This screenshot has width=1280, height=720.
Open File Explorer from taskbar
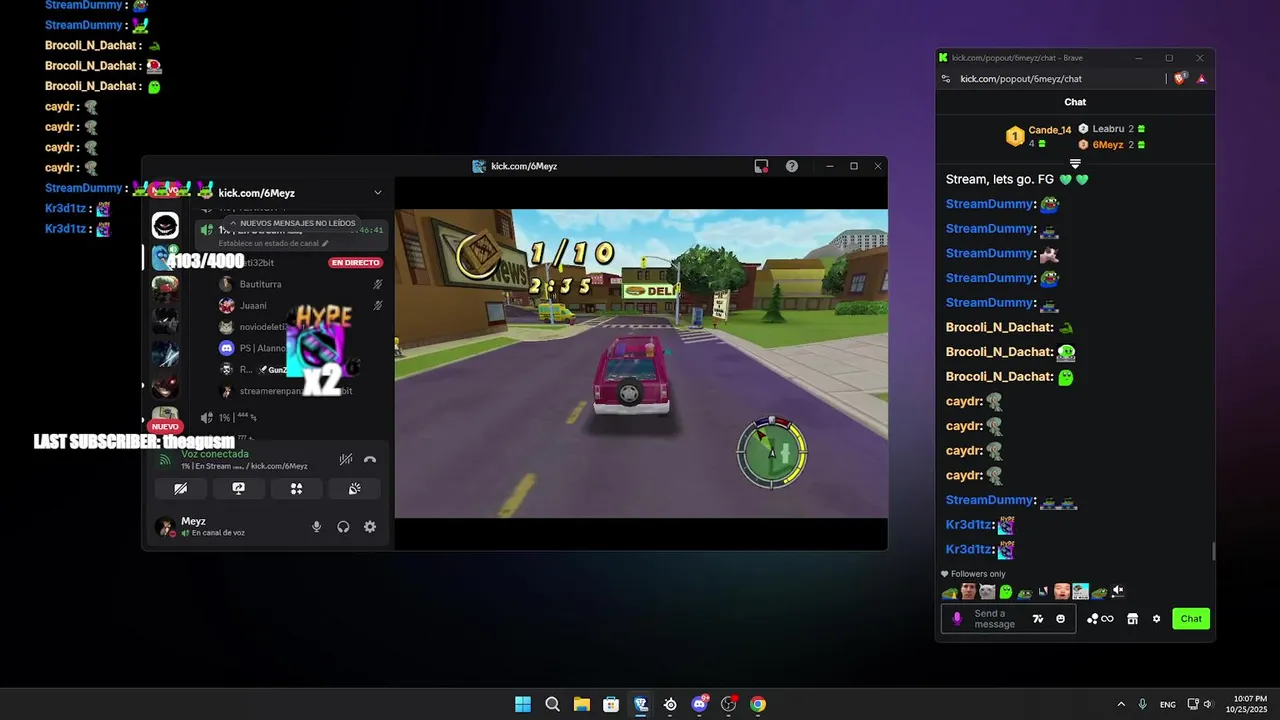pyautogui.click(x=582, y=704)
